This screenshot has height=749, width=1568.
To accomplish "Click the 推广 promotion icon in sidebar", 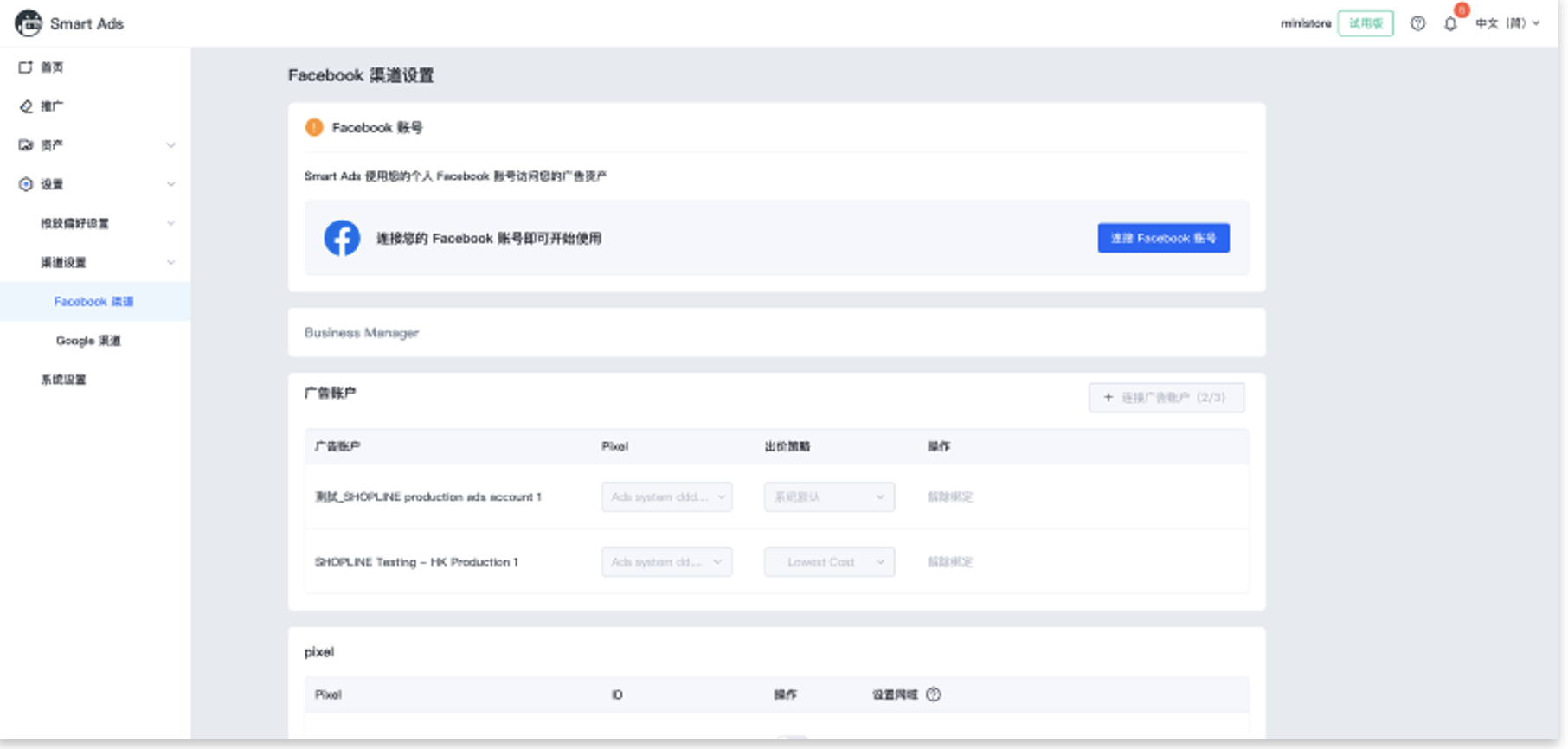I will pos(26,106).
